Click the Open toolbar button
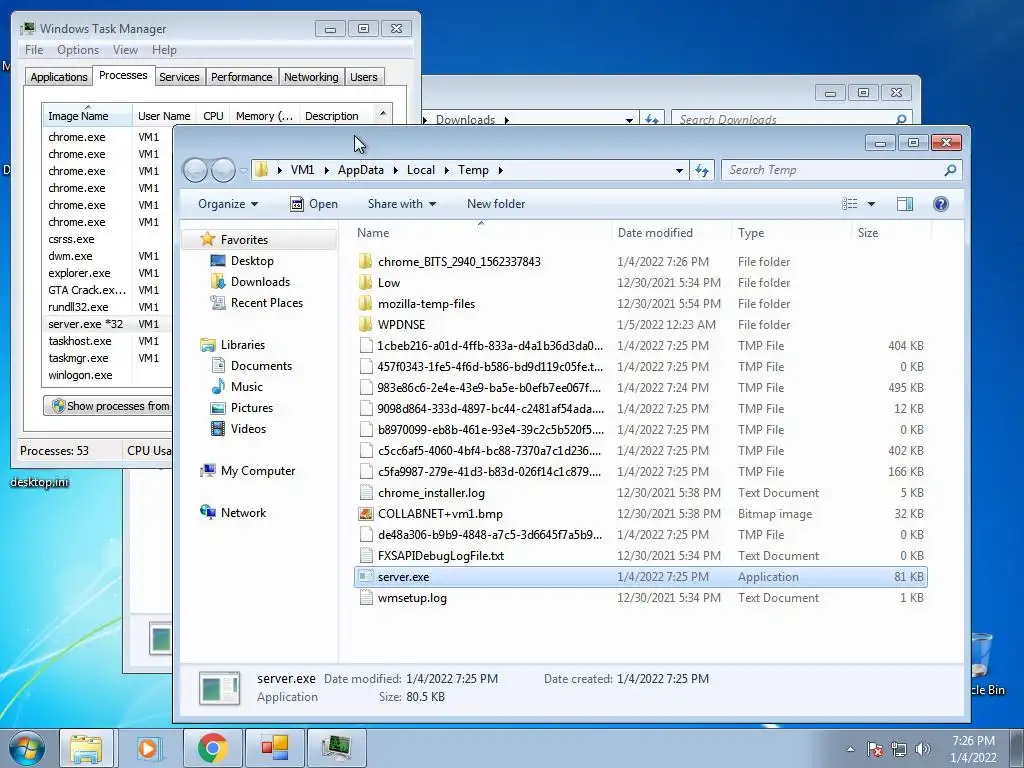This screenshot has width=1024, height=768. pyautogui.click(x=313, y=204)
